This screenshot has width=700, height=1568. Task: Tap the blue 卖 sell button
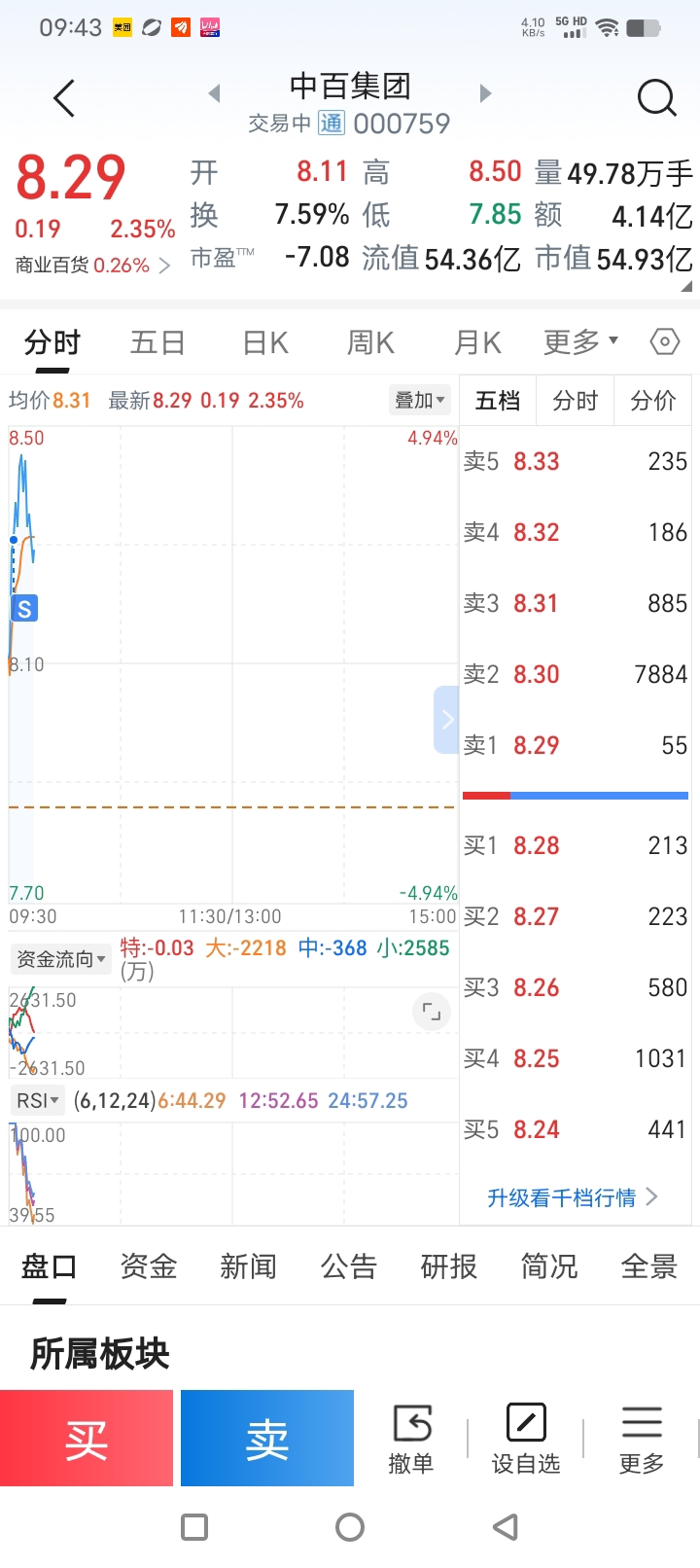267,1438
